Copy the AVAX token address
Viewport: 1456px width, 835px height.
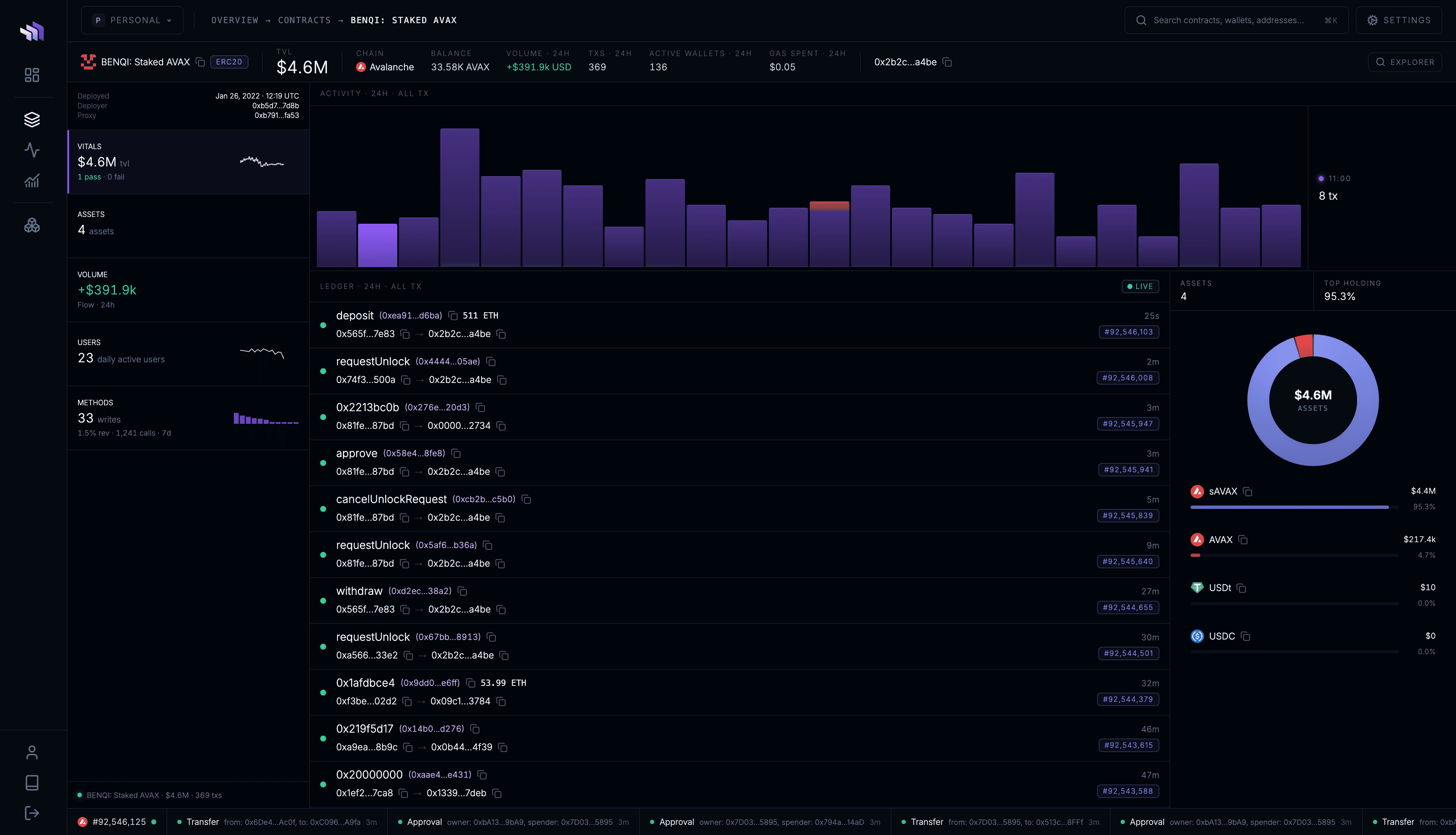point(1243,540)
